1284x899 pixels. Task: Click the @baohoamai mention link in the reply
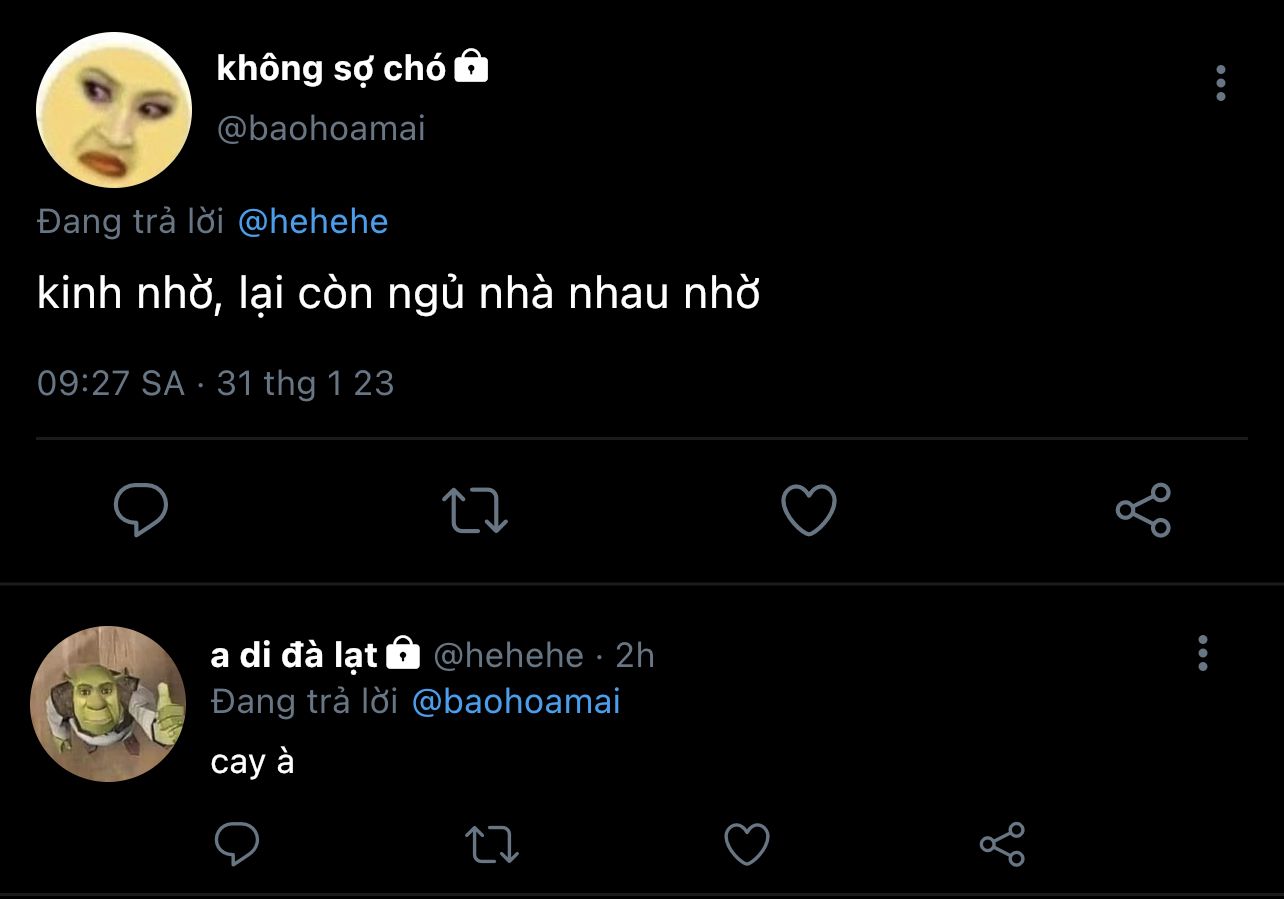coord(516,701)
